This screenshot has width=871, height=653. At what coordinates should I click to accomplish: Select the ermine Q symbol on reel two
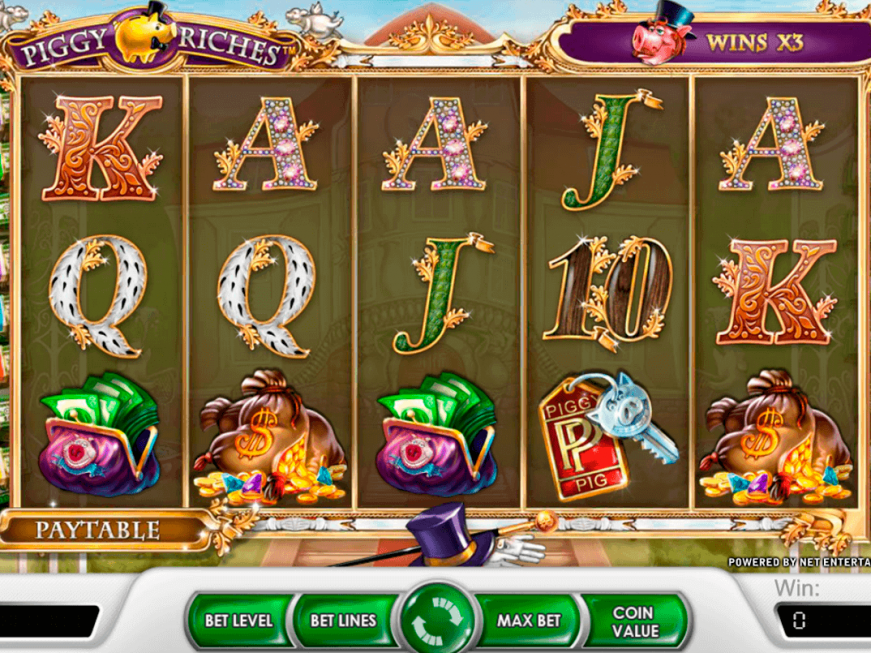pos(267,295)
